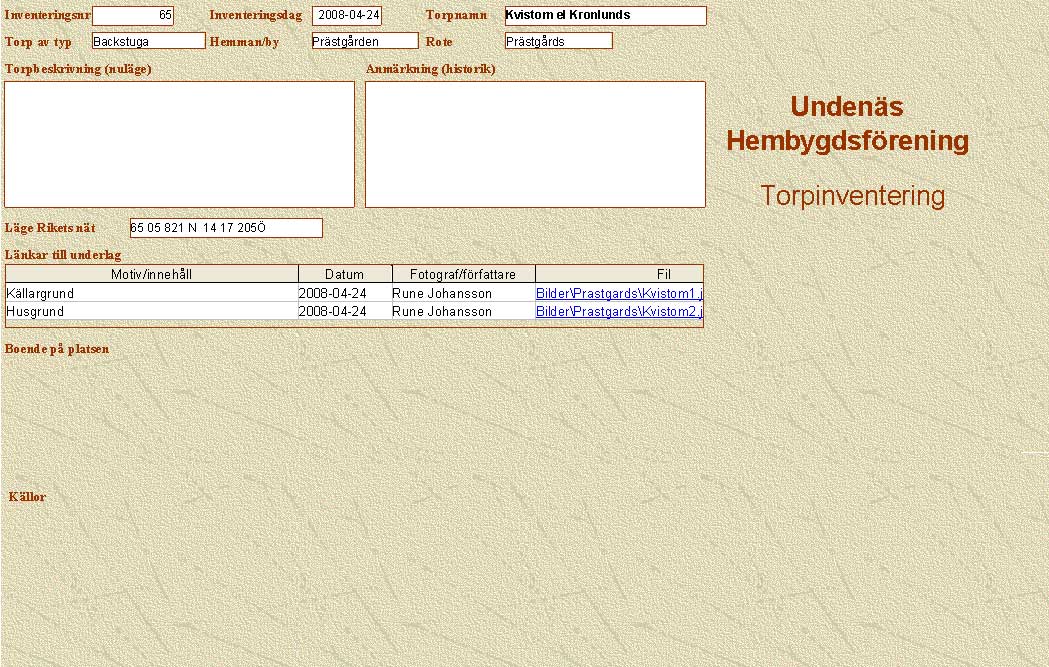Click the Läge Rikets nät coordinates field
Viewport: 1049px width, 667px height.
point(226,228)
